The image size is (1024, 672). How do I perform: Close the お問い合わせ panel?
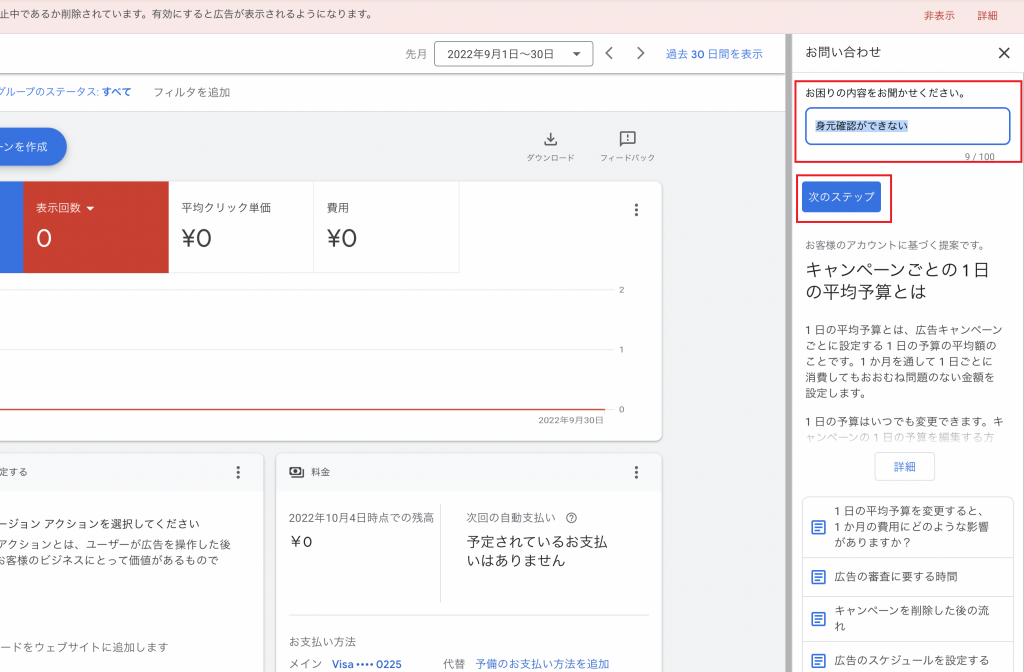point(1004,53)
